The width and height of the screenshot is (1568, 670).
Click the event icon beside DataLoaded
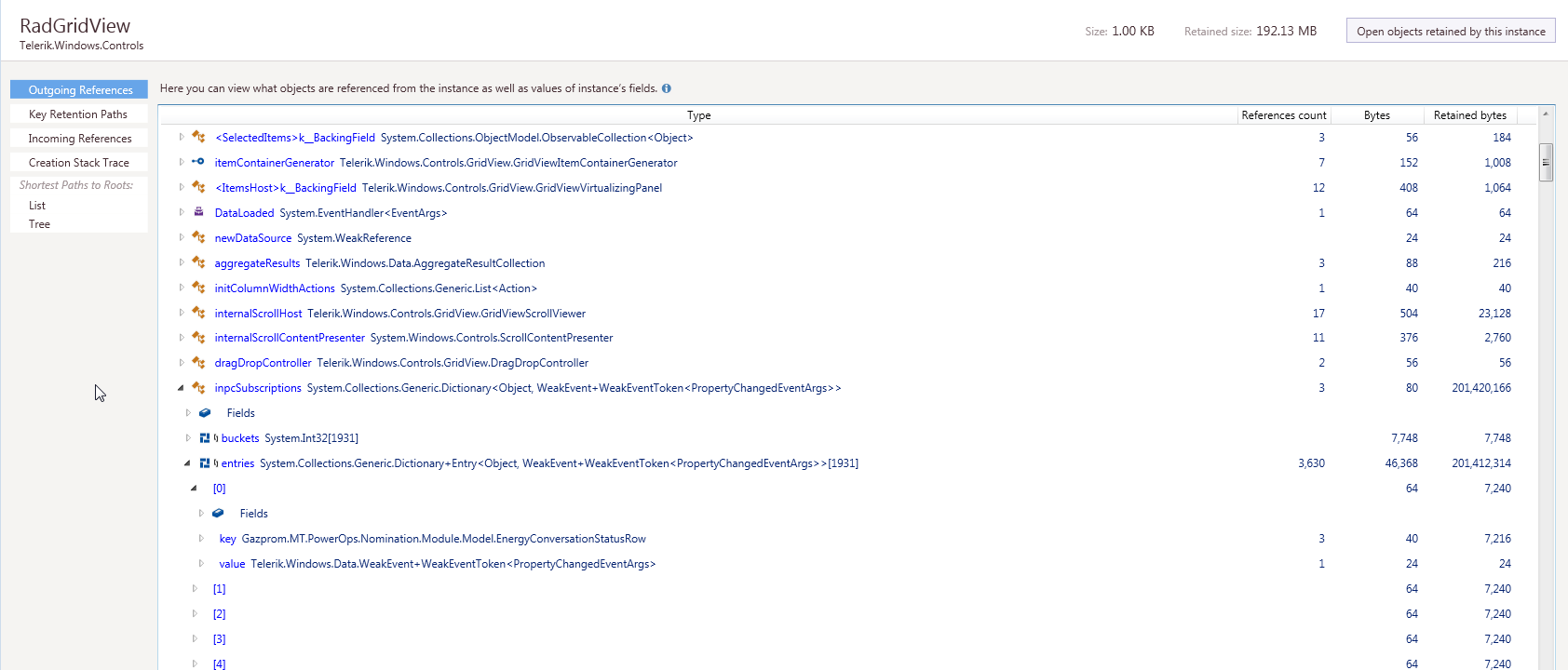(x=198, y=212)
